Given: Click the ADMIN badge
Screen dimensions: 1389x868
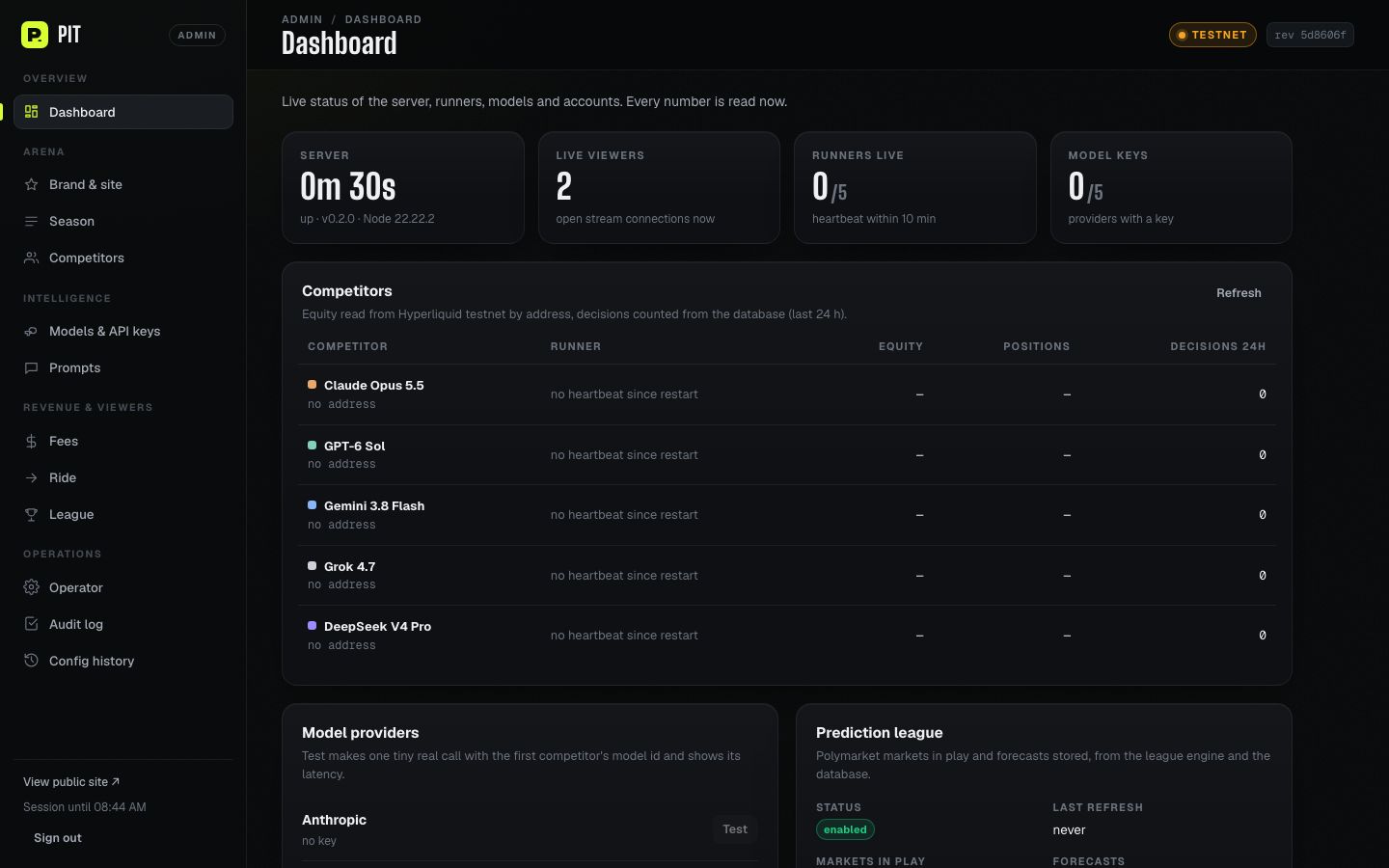Looking at the screenshot, I should [x=197, y=35].
